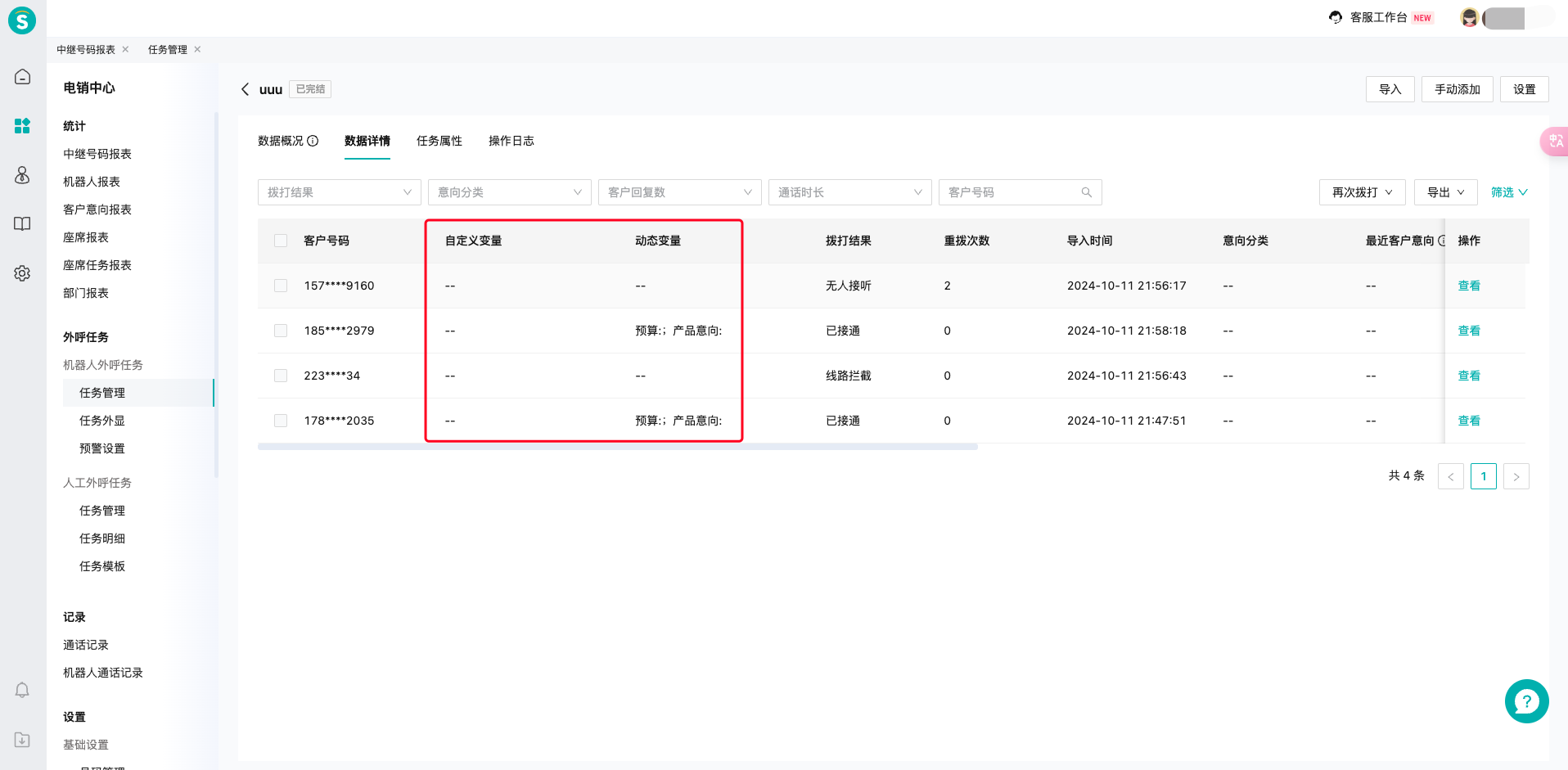The height and width of the screenshot is (770, 1568).
Task: Click the sidebar vertical scrollbar
Action: [x=216, y=295]
